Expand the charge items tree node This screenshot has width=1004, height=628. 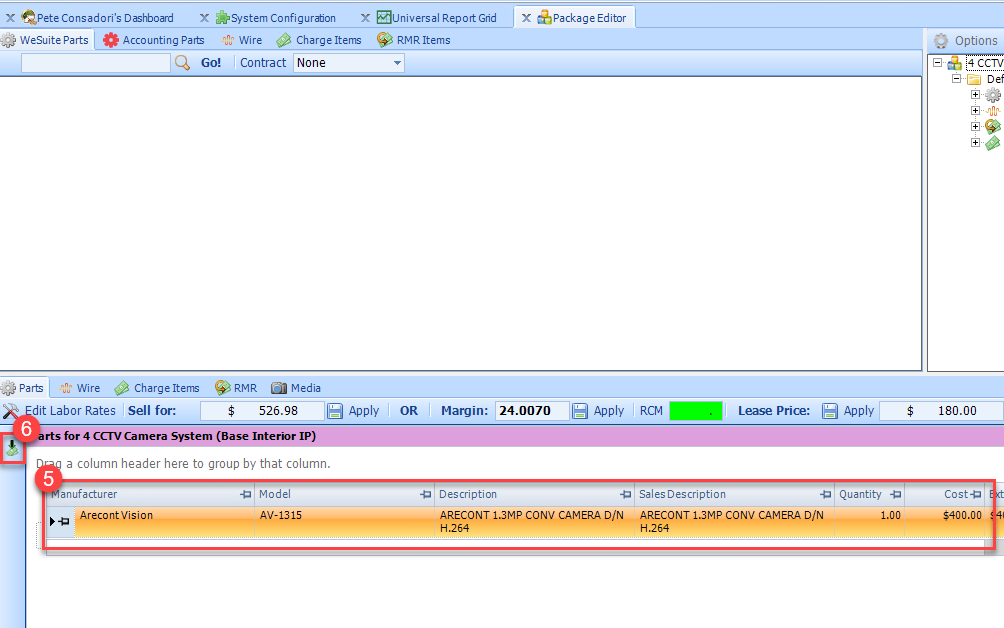pos(975,143)
